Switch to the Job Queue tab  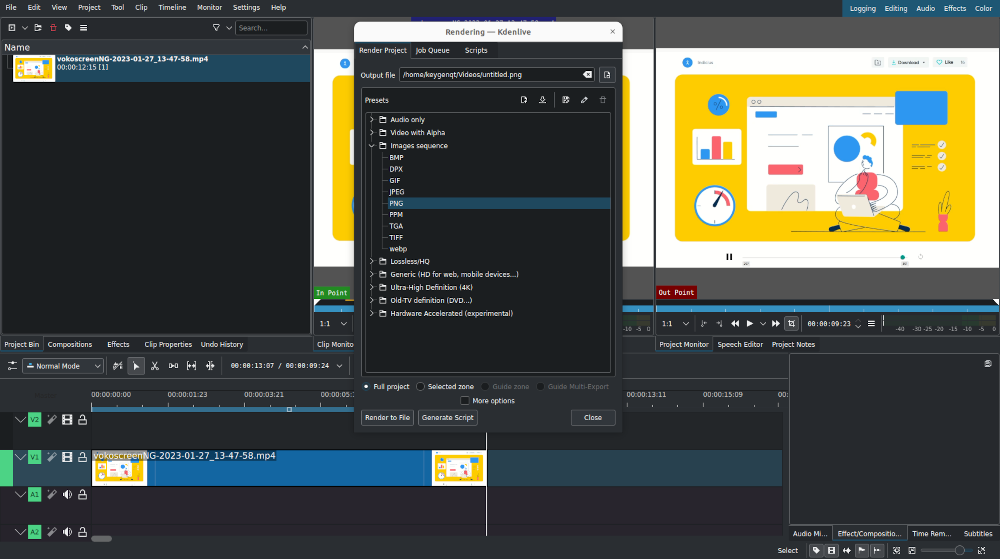click(432, 50)
